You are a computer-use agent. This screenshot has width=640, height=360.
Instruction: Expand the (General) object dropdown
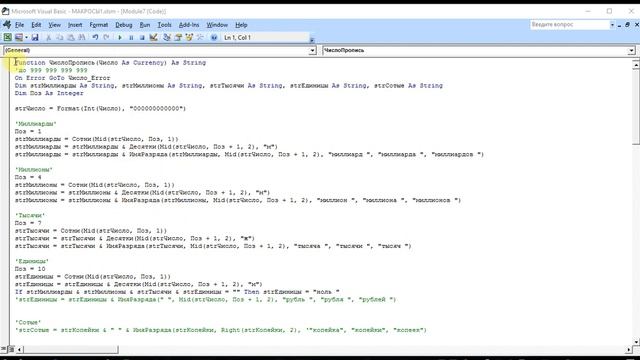point(312,51)
